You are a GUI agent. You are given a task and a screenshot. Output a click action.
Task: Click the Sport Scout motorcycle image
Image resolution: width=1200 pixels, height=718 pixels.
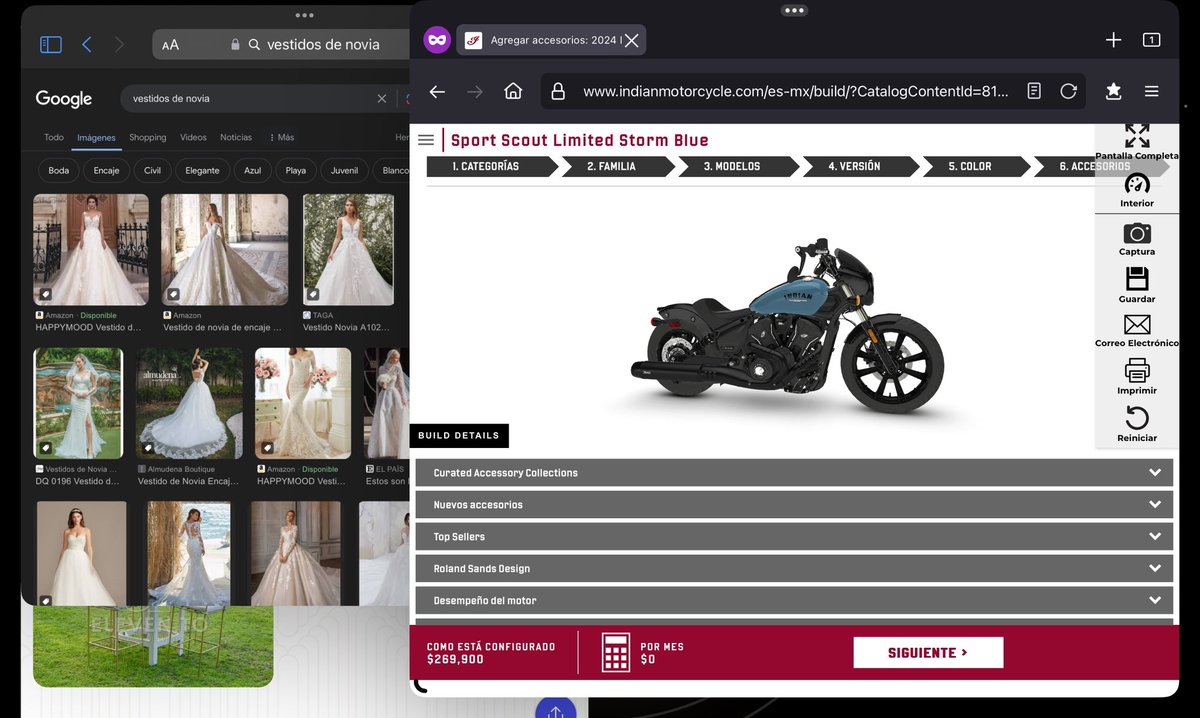tap(787, 325)
